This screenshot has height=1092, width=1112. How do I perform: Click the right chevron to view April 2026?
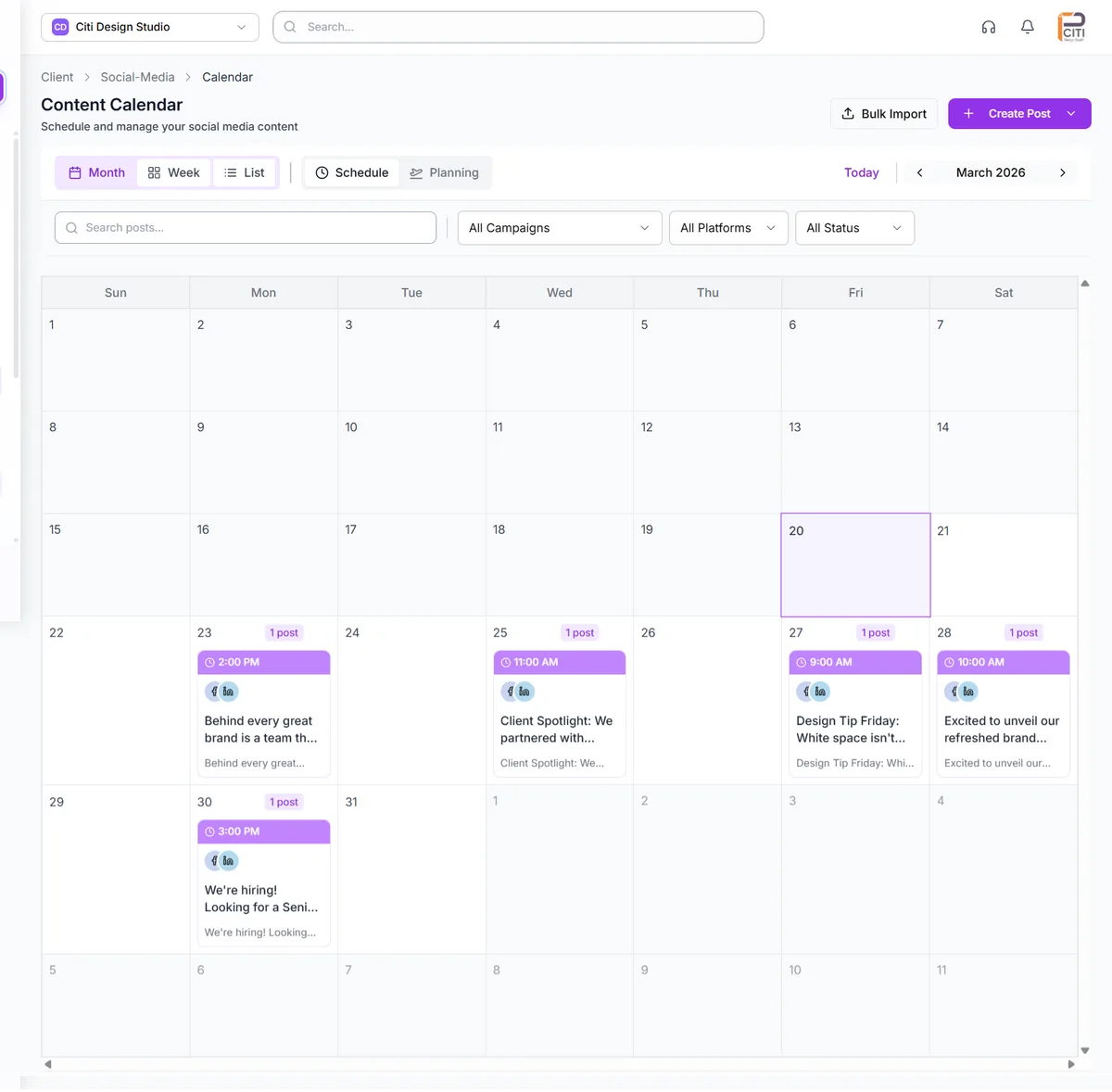pyautogui.click(x=1062, y=172)
